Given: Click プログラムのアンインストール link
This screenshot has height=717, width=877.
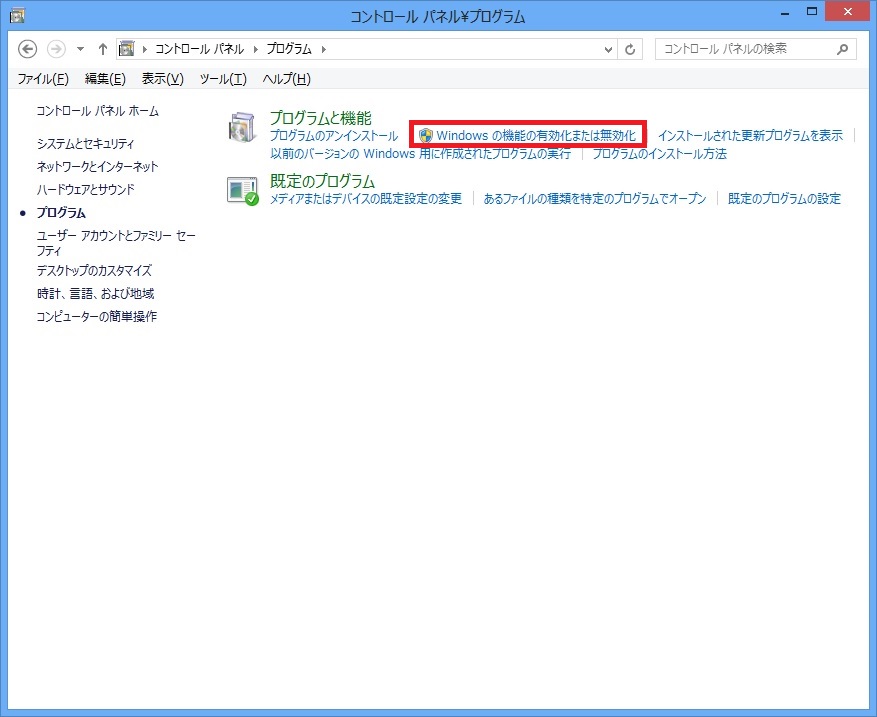Looking at the screenshot, I should (x=334, y=136).
